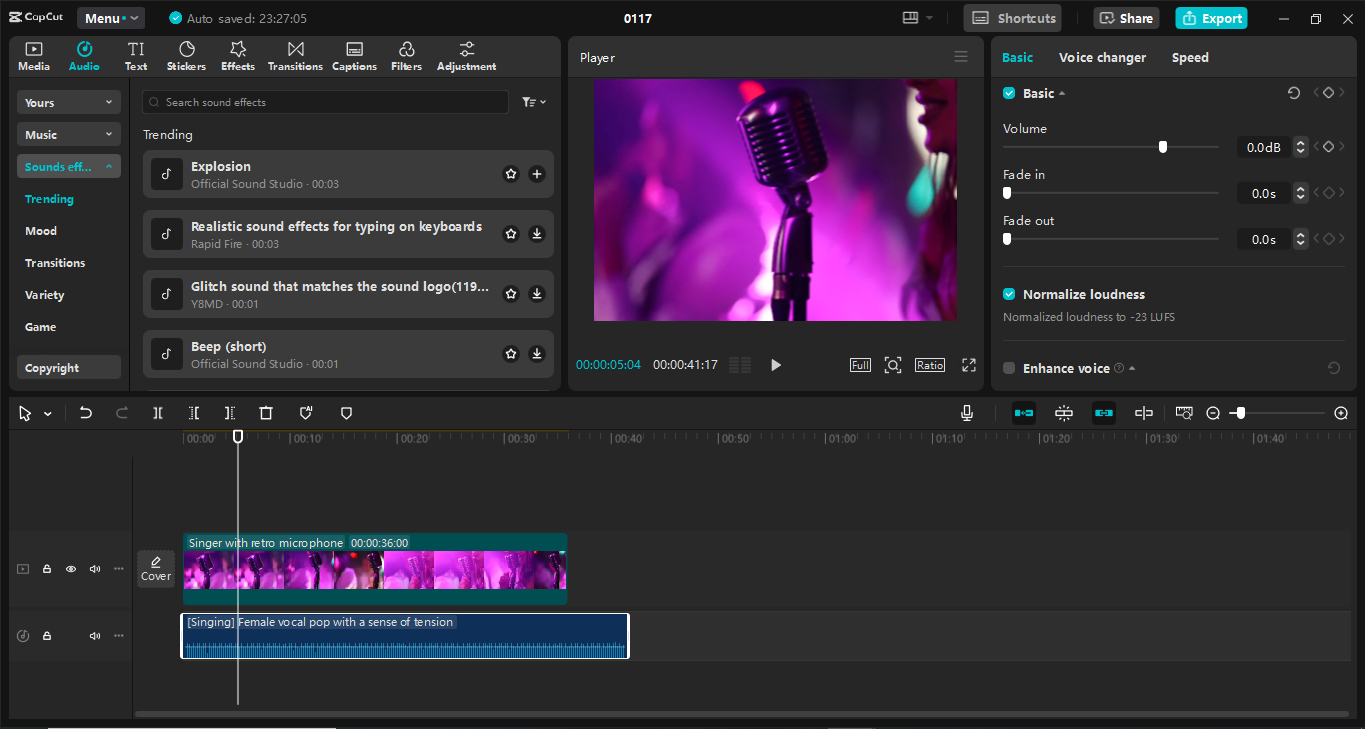This screenshot has height=729, width=1365.
Task: Add a keyframe for Volume
Action: (x=1328, y=147)
